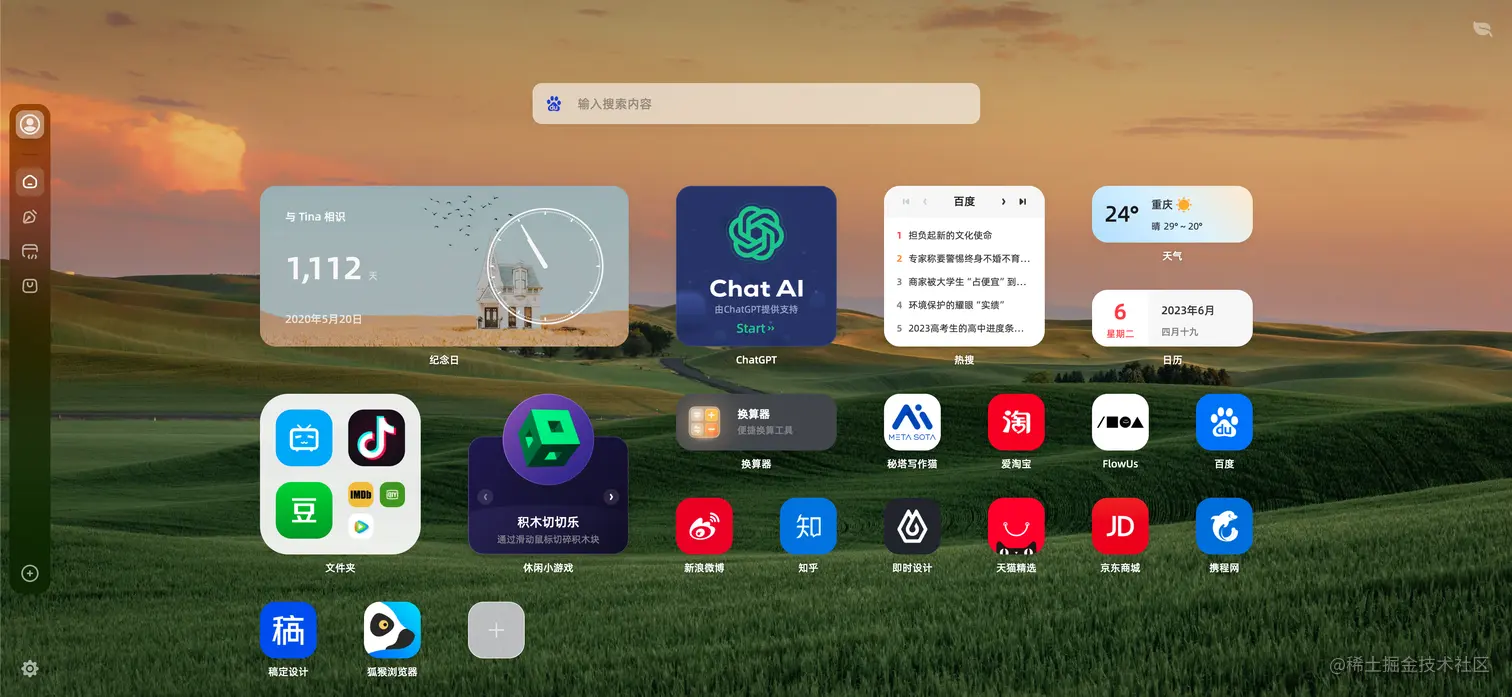The height and width of the screenshot is (697, 1512).
Task: Open the Tina anniversary widget
Action: point(444,266)
